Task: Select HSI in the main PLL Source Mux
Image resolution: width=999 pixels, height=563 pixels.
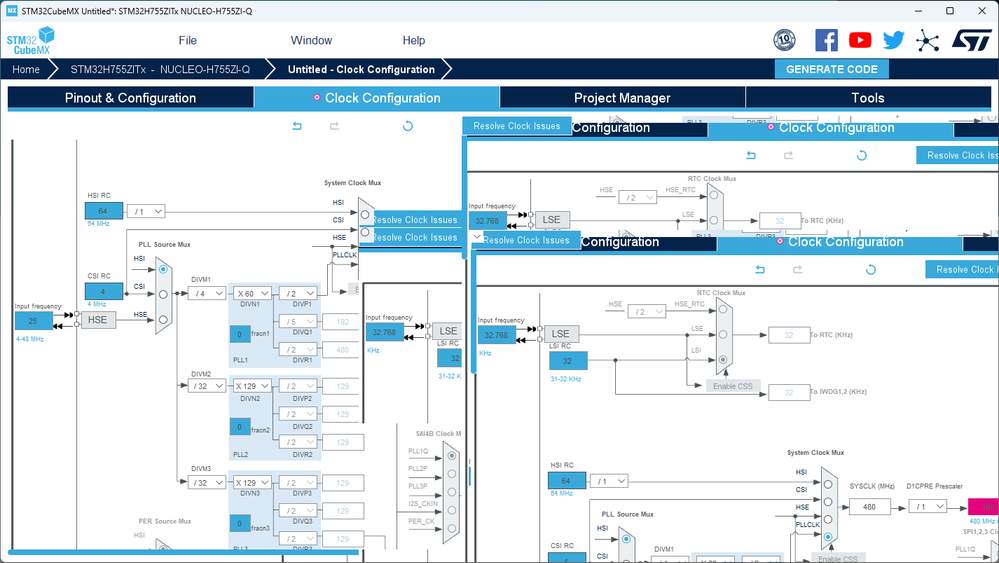Action: [163, 269]
